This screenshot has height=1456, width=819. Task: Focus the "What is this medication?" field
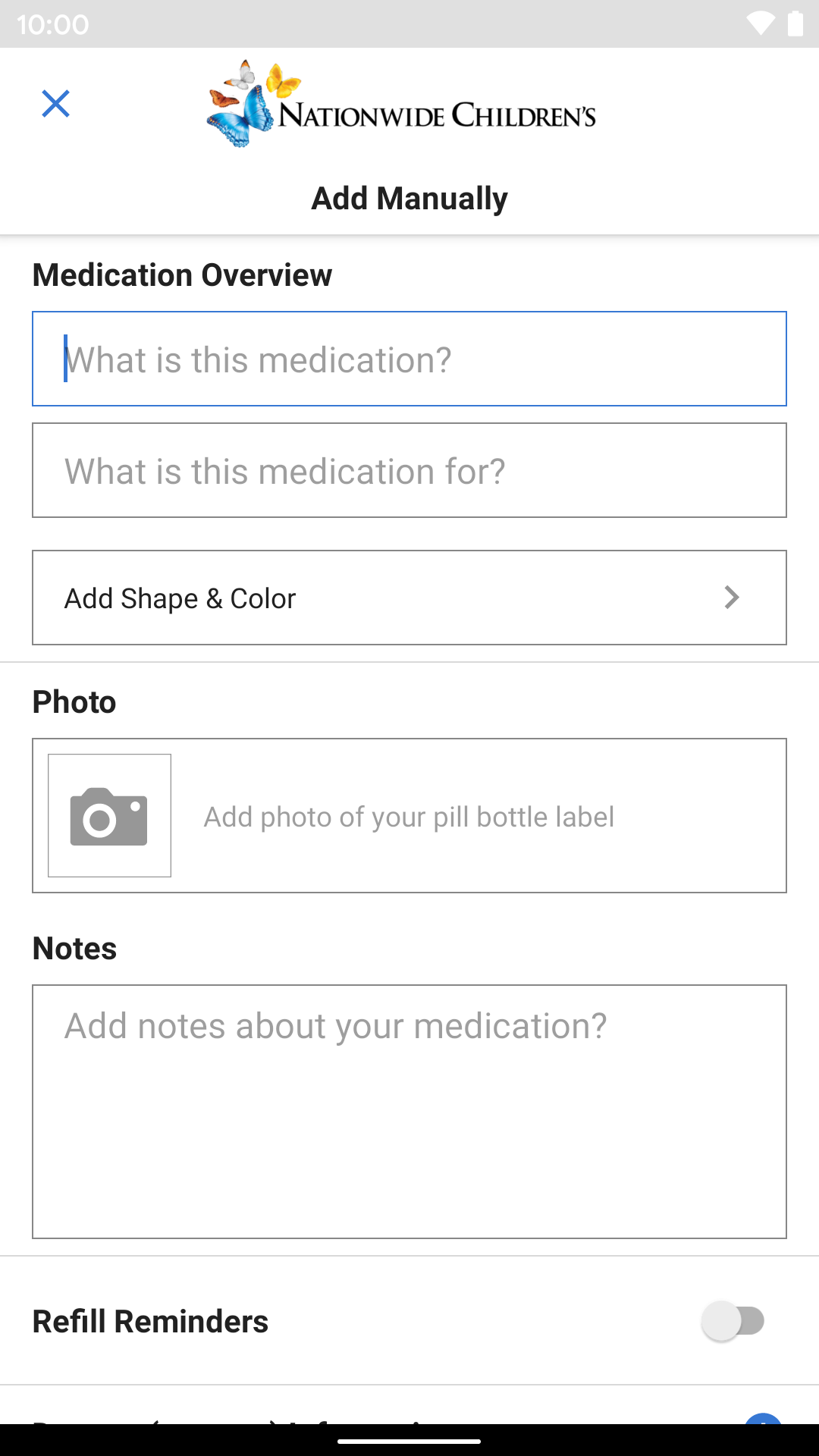coord(409,359)
